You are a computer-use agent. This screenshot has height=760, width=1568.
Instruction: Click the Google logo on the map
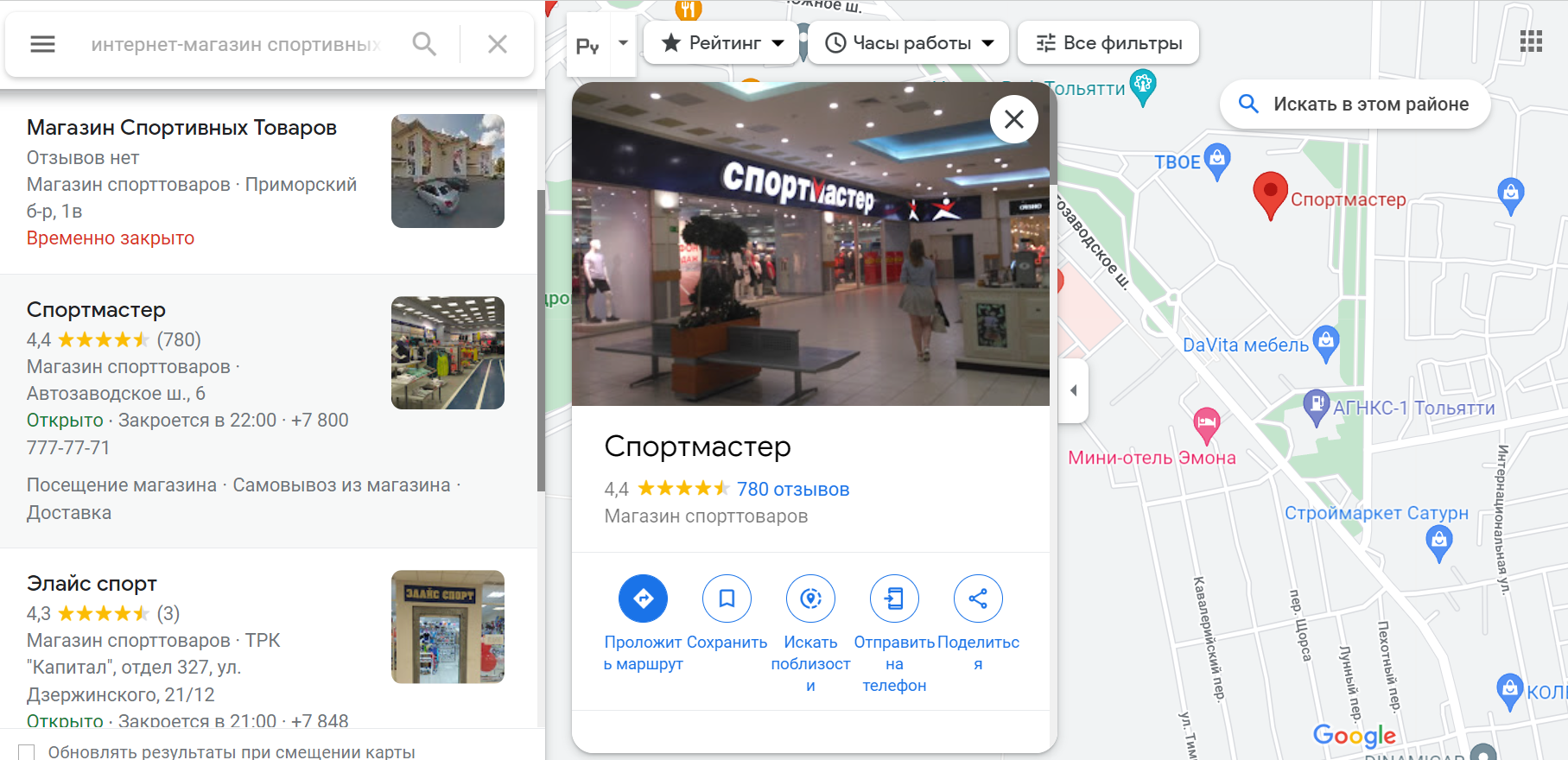(1355, 736)
